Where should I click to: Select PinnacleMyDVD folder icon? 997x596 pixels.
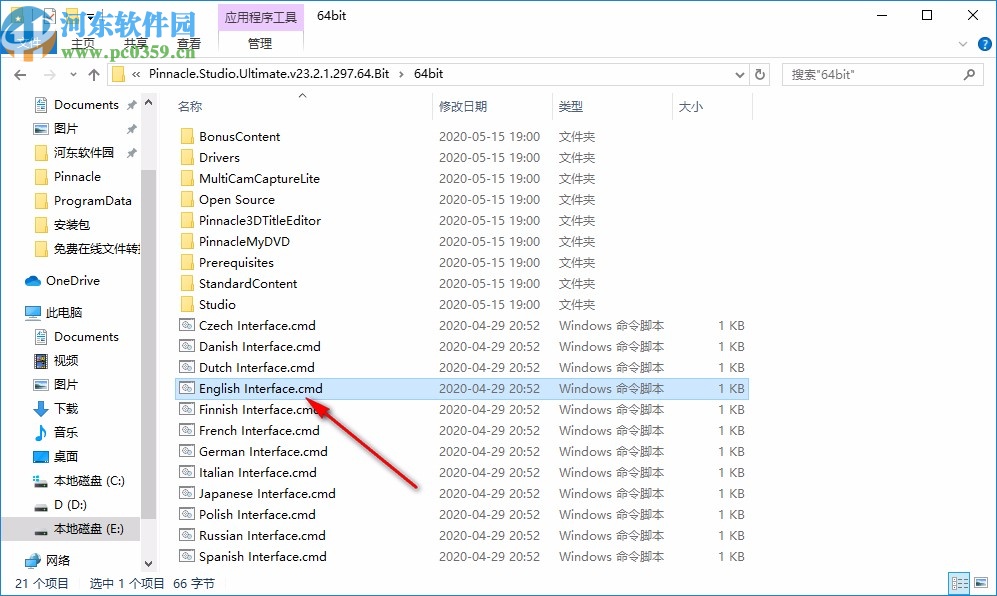187,241
